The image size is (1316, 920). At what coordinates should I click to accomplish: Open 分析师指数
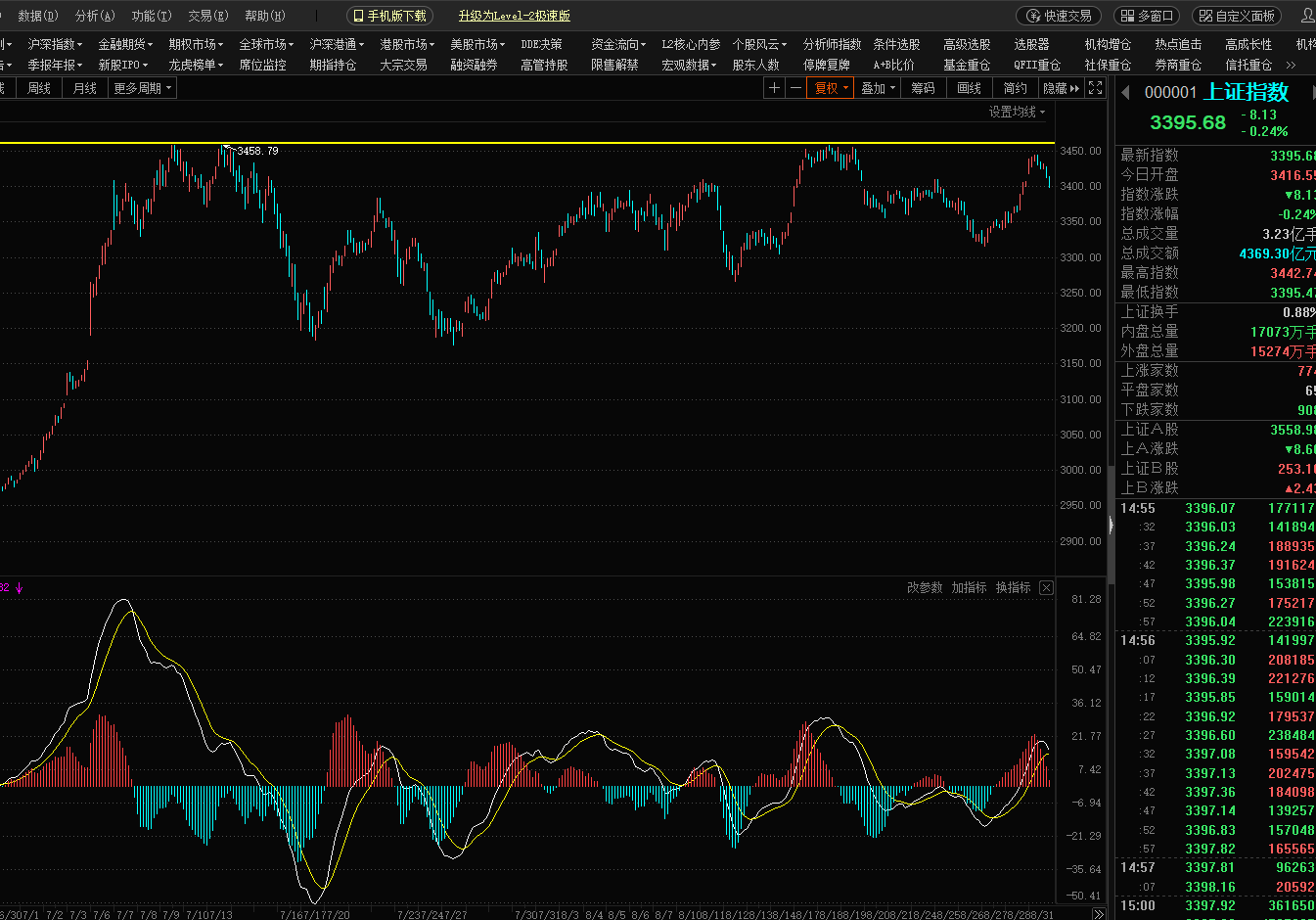tap(832, 44)
